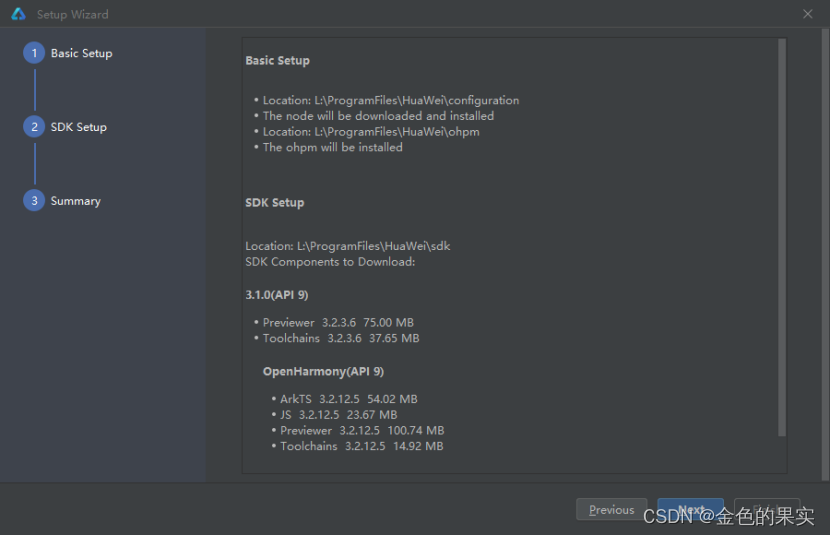This screenshot has height=536, width=831.
Task: Click the 3.1.0(API 9) heading
Action: (x=277, y=295)
